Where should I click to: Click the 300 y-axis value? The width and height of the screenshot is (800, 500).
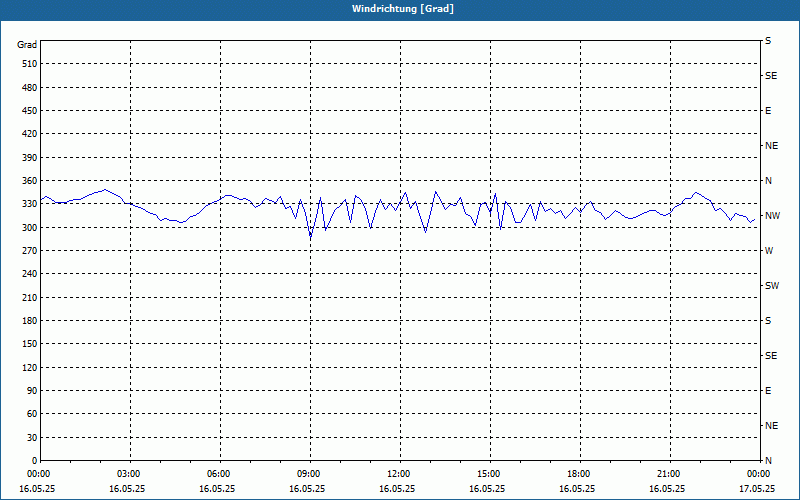coord(30,228)
